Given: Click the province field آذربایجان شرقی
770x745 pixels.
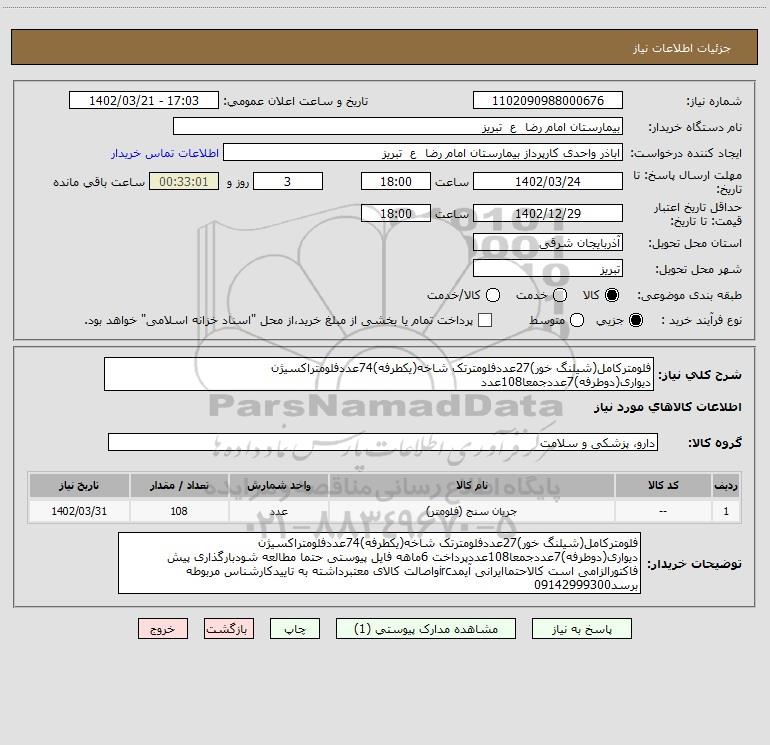Looking at the screenshot, I should coord(548,243).
